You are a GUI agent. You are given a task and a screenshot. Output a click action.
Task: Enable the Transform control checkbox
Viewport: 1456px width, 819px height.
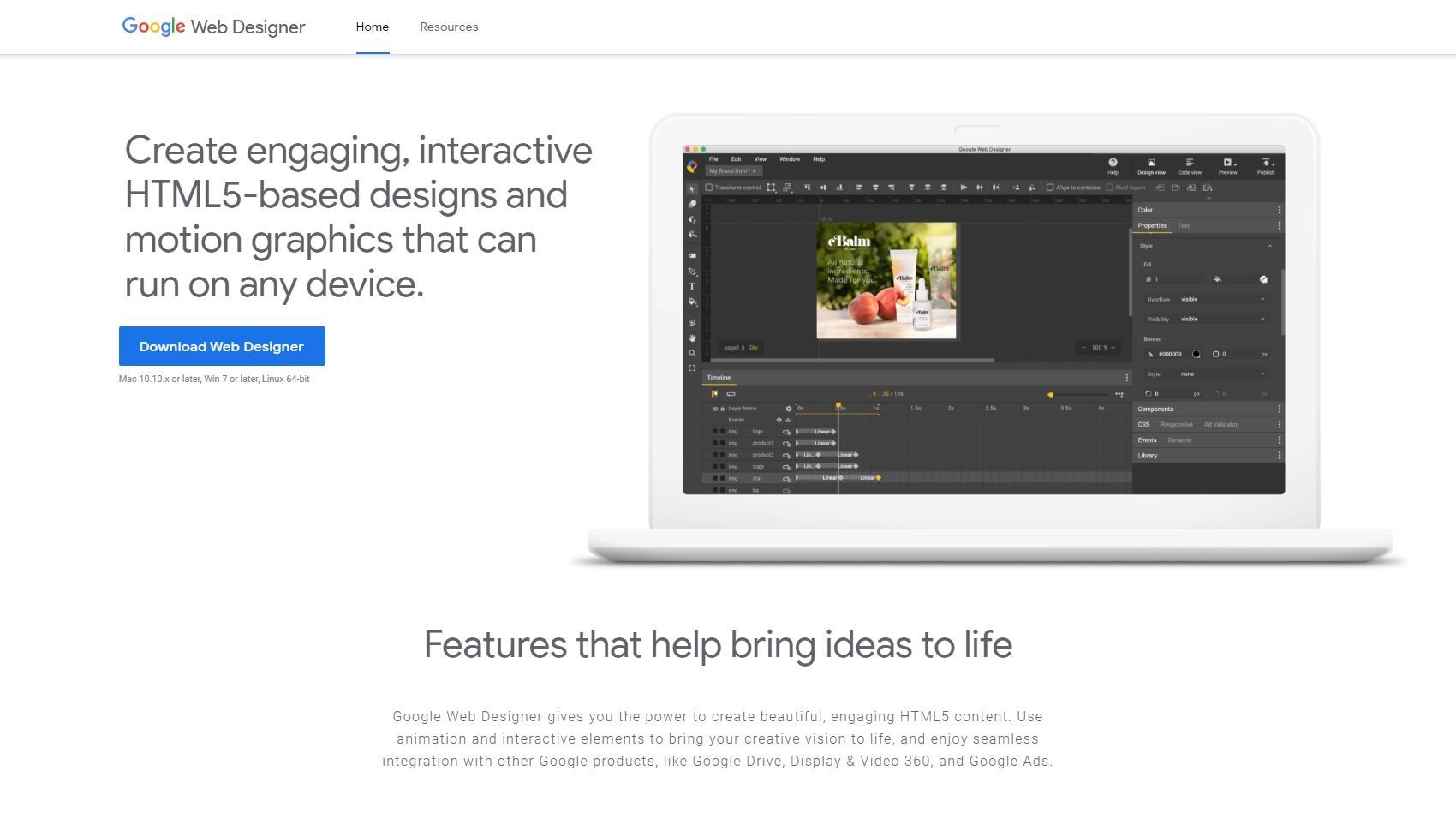coord(708,188)
